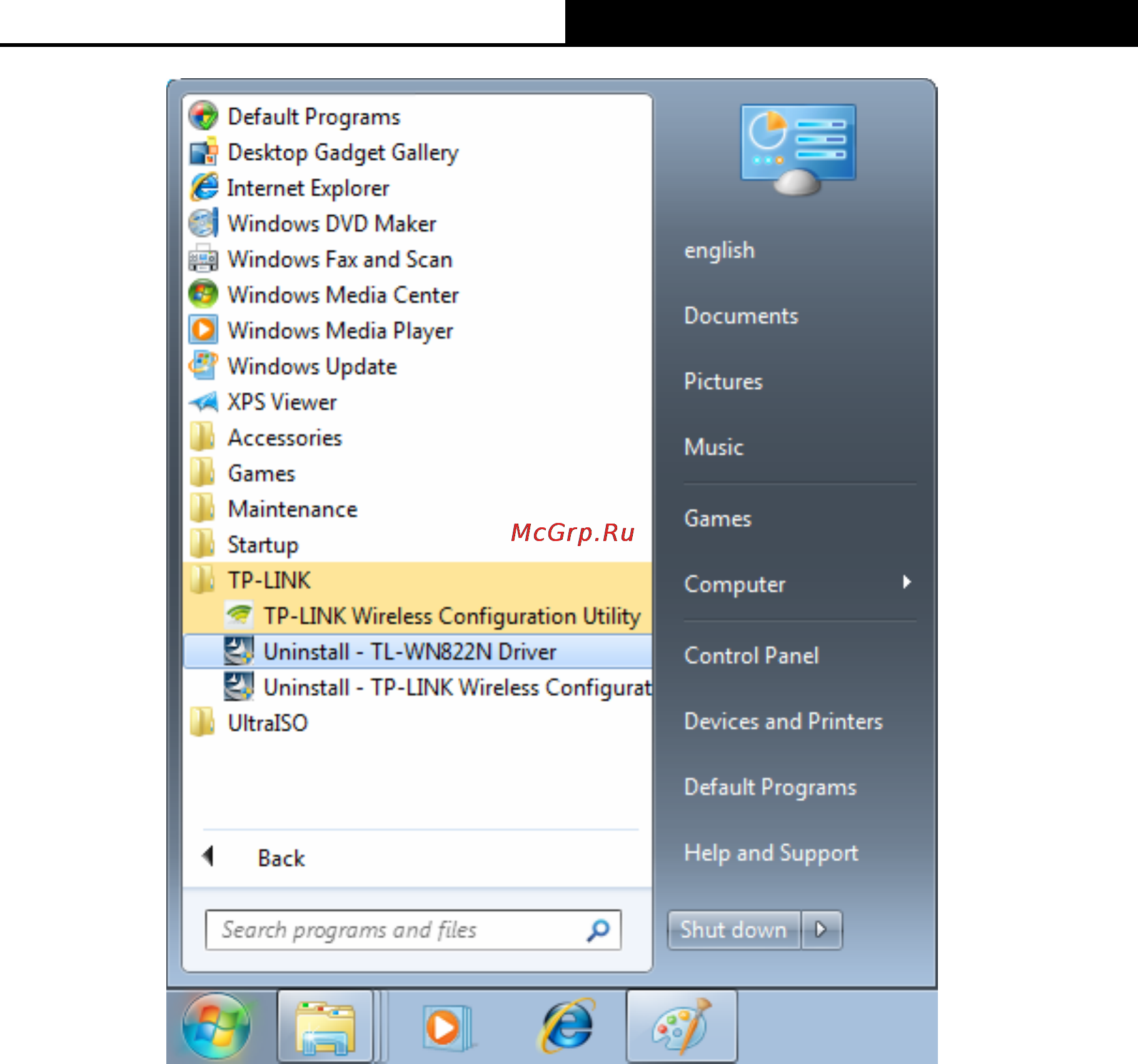The height and width of the screenshot is (1064, 1138).
Task: Collapse the TP-LINK folder
Action: 417,580
